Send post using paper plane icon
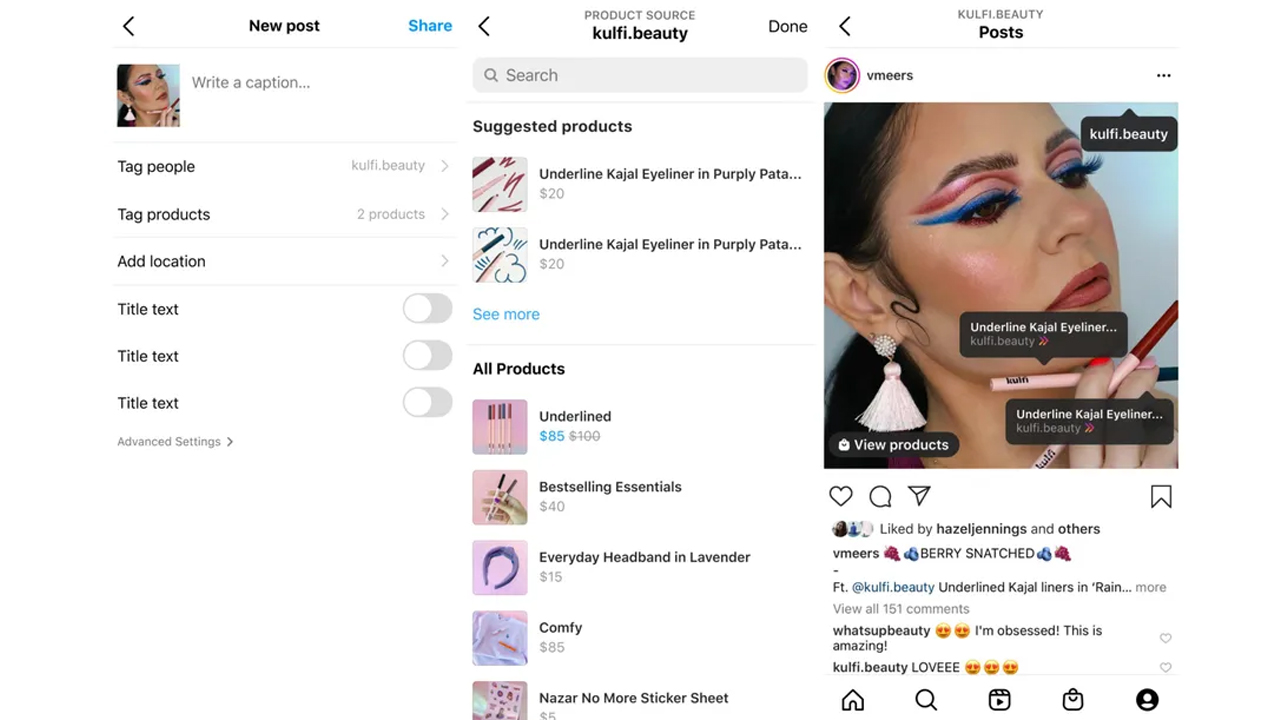This screenshot has height=720, width=1280. 919,495
